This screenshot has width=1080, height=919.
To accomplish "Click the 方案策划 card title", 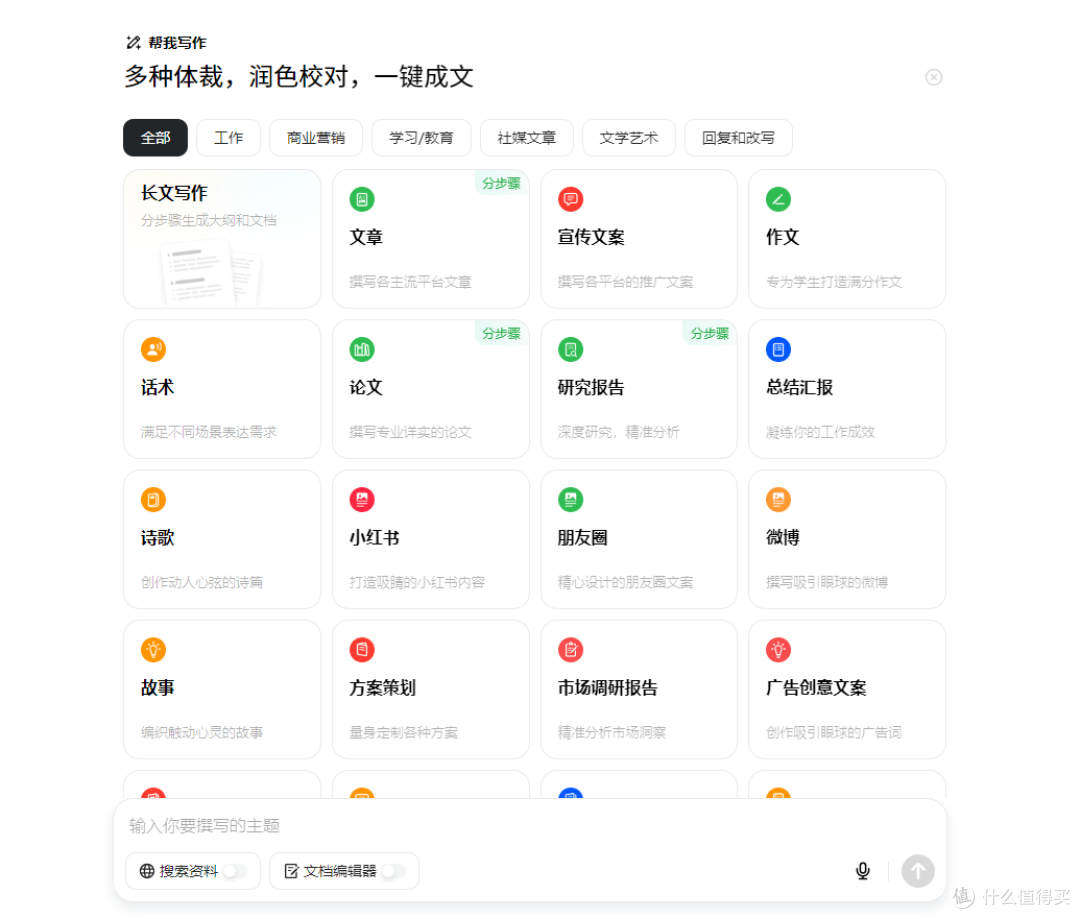I will click(x=382, y=688).
